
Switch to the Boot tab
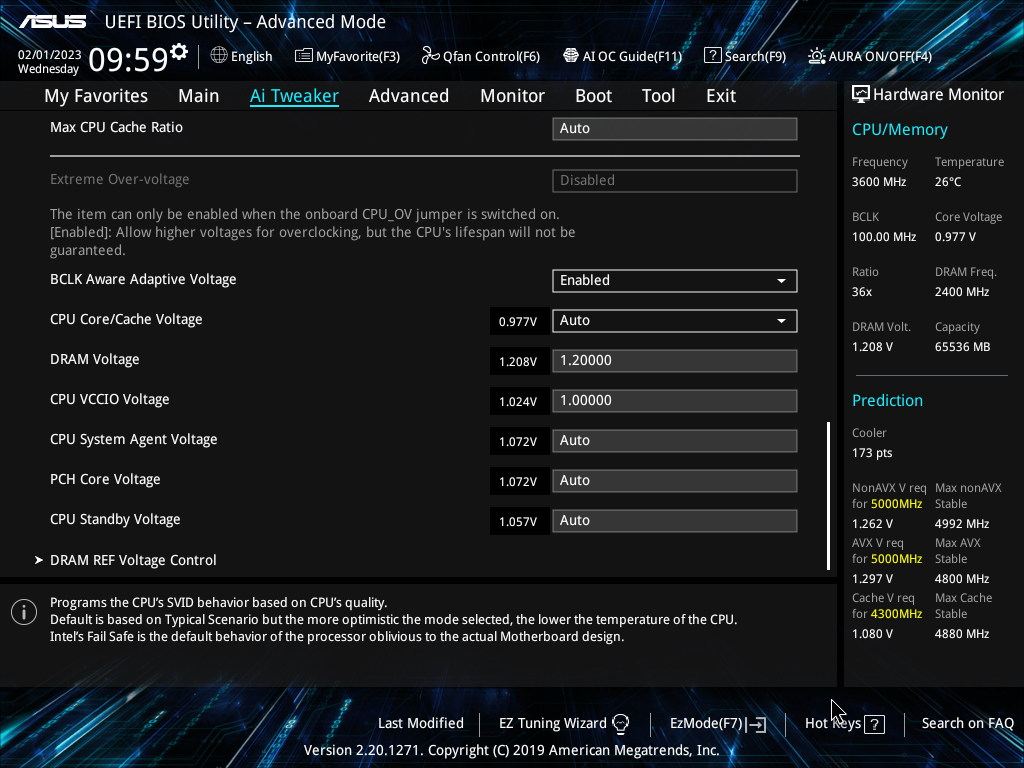click(593, 95)
